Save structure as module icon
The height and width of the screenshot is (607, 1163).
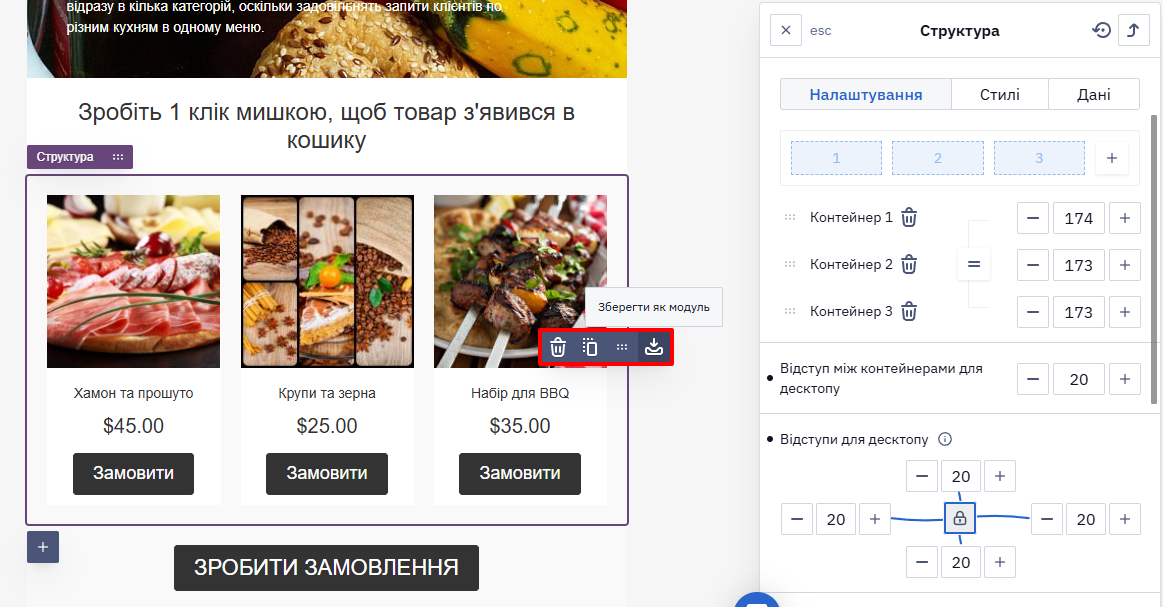point(653,347)
